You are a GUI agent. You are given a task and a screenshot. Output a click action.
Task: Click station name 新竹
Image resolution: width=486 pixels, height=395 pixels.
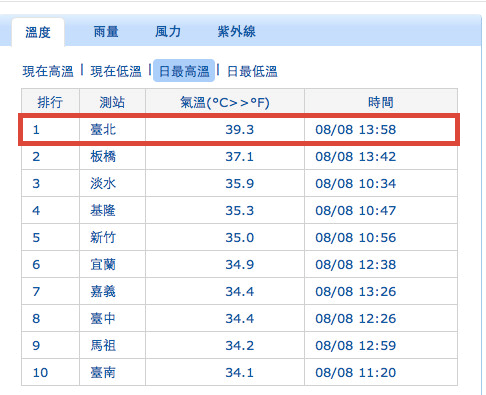click(x=103, y=237)
